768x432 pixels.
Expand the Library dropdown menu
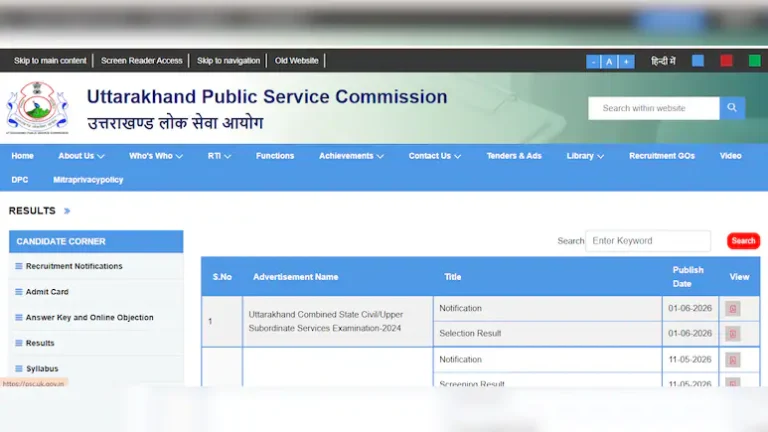585,156
